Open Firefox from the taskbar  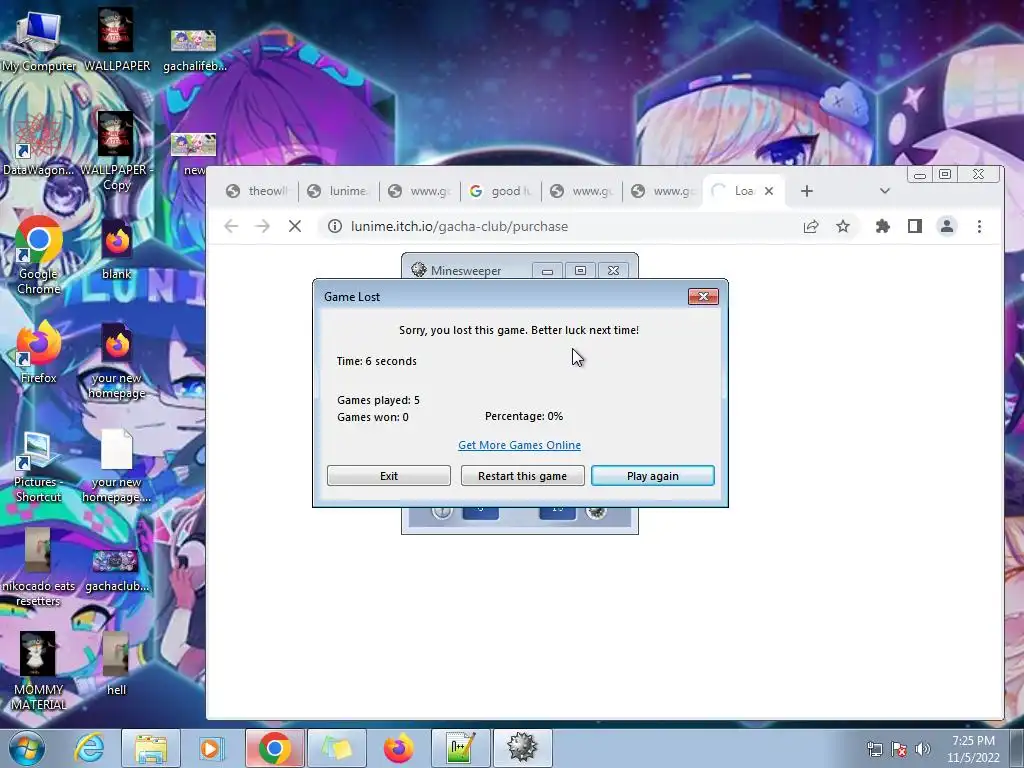pos(398,748)
